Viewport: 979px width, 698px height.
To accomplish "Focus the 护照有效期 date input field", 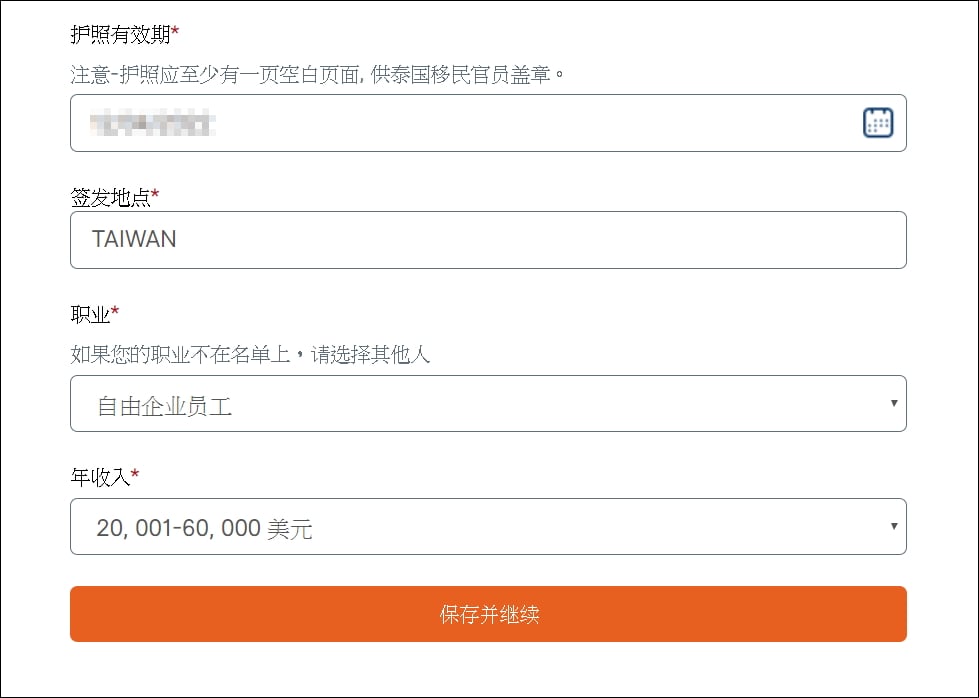I will (x=488, y=123).
